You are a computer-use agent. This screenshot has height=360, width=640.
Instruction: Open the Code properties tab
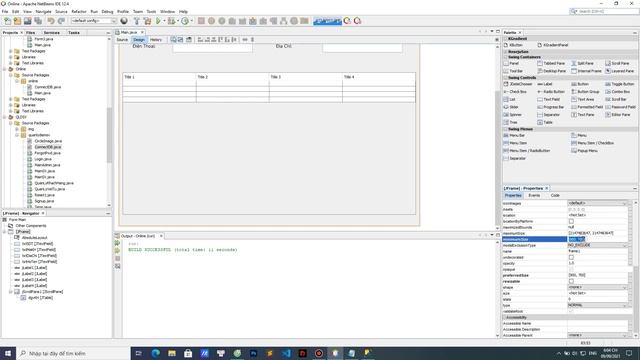555,196
